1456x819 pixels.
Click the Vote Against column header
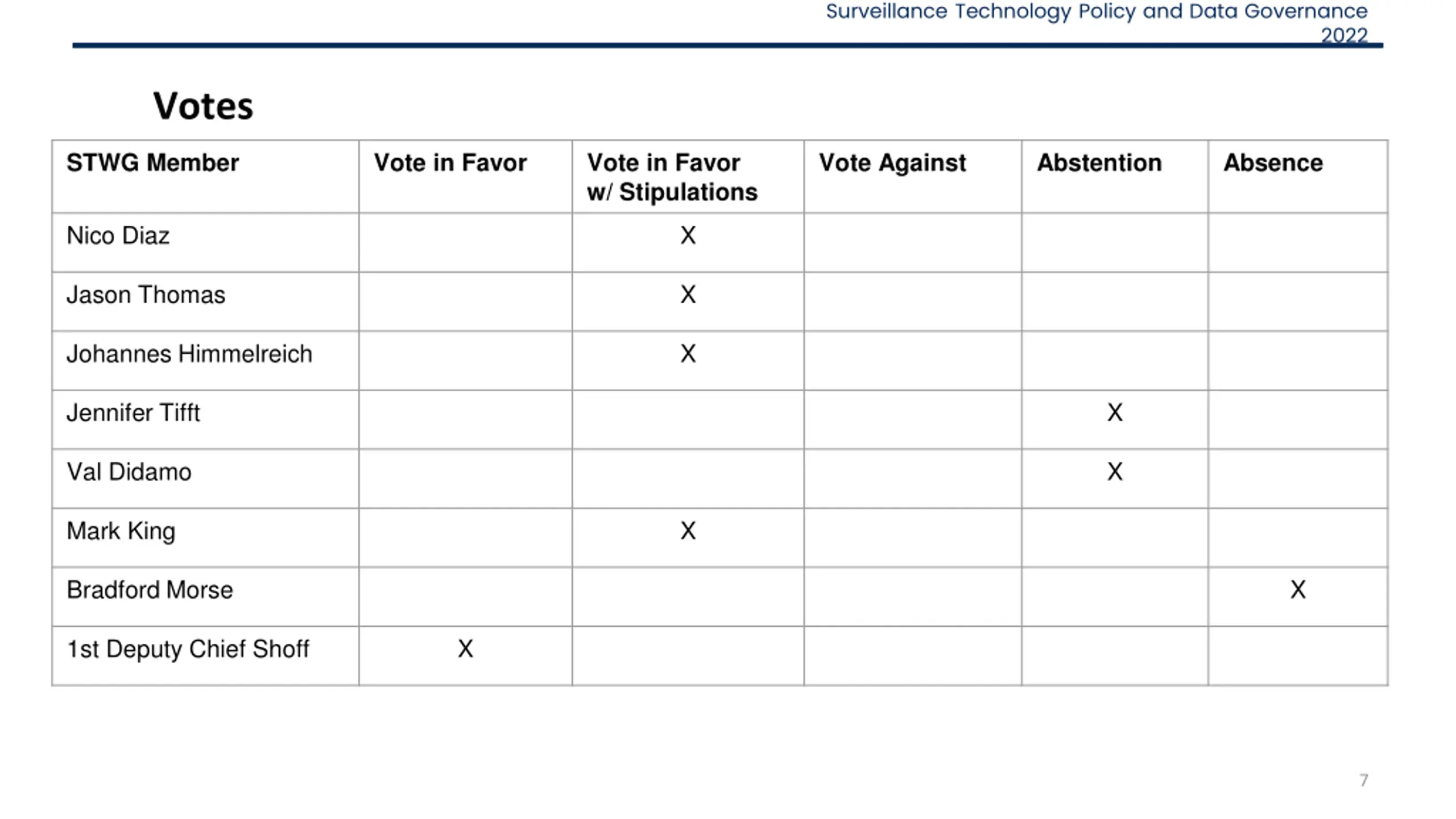pos(913,176)
